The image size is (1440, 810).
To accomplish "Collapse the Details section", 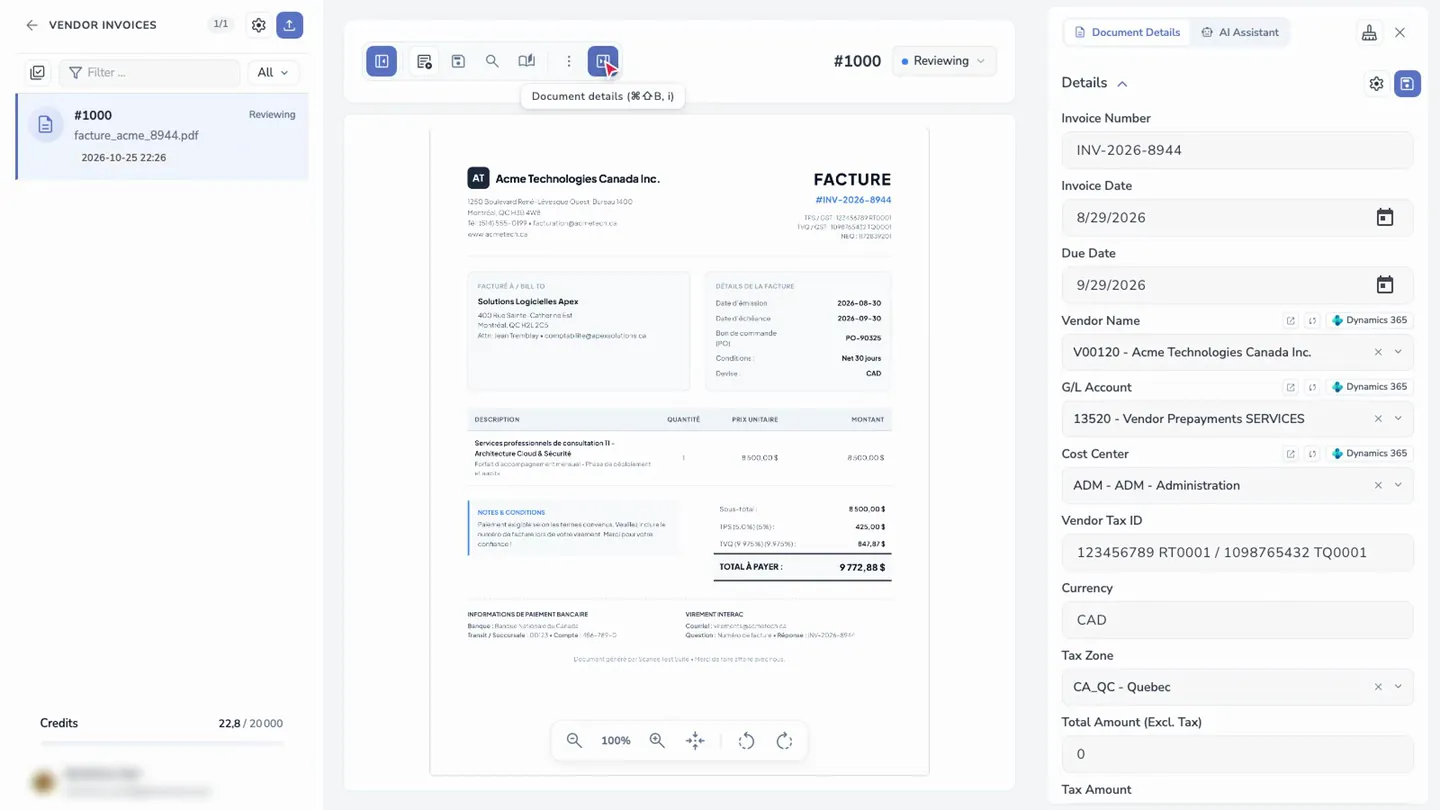I will tap(1122, 84).
